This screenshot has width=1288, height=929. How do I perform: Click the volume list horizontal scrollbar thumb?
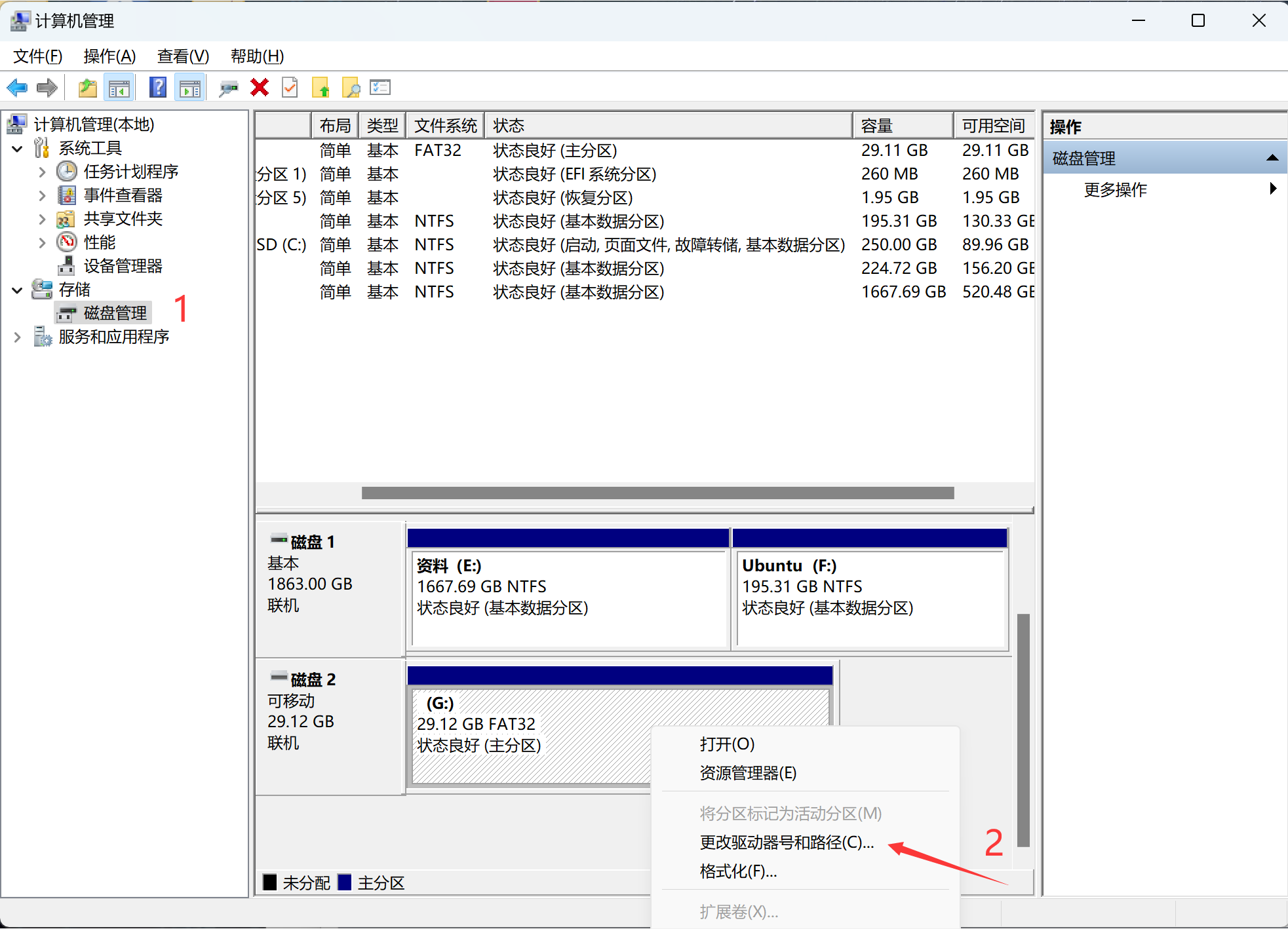[x=657, y=493]
